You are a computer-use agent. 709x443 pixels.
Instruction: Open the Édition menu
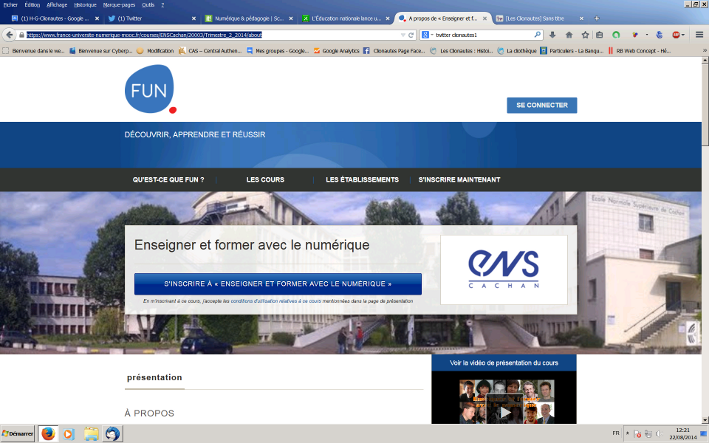(32, 5)
